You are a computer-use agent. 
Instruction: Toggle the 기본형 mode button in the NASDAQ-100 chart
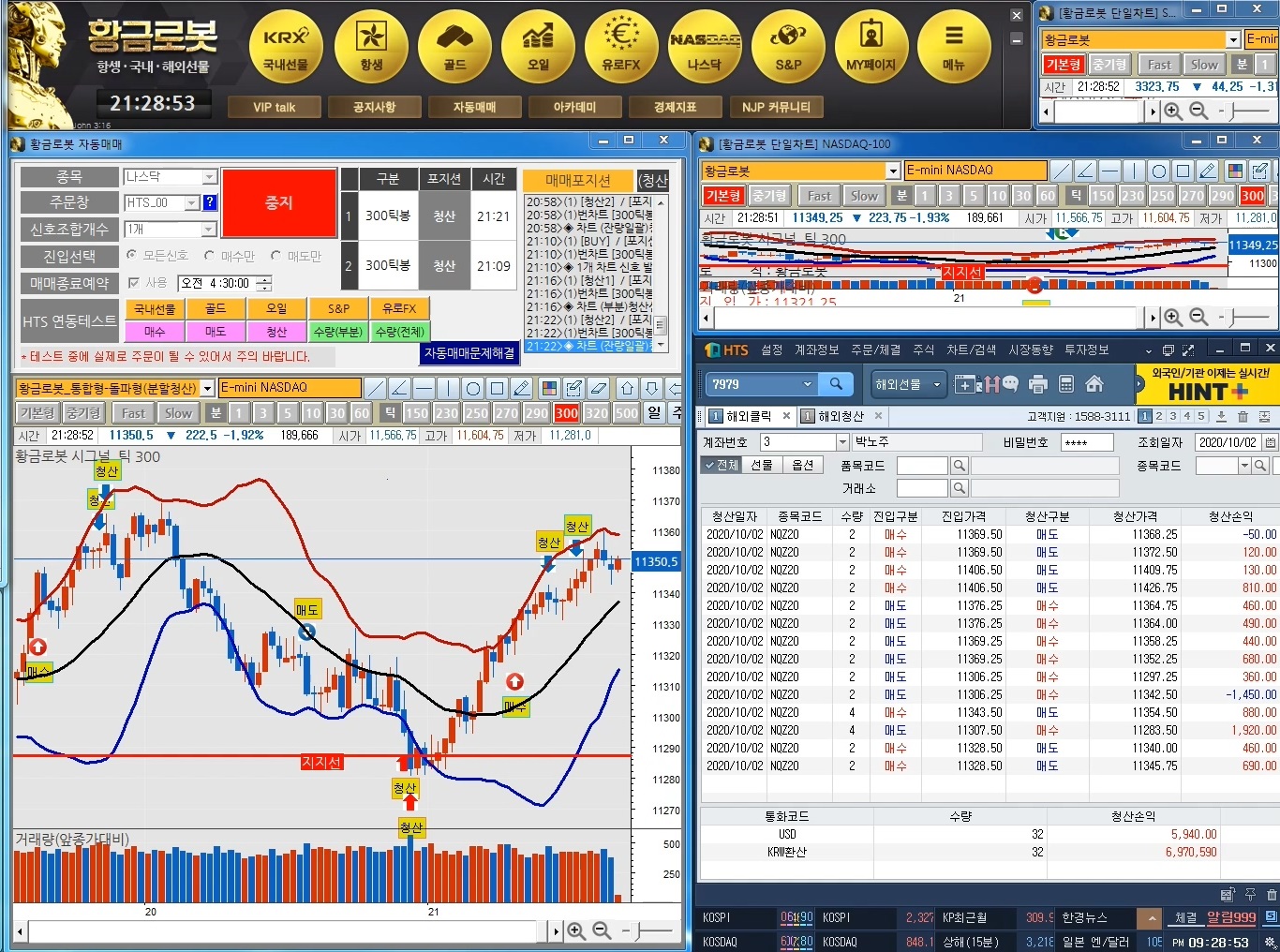pos(723,196)
